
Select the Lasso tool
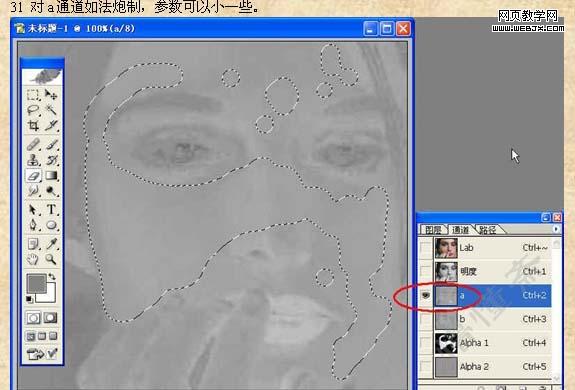(33, 110)
